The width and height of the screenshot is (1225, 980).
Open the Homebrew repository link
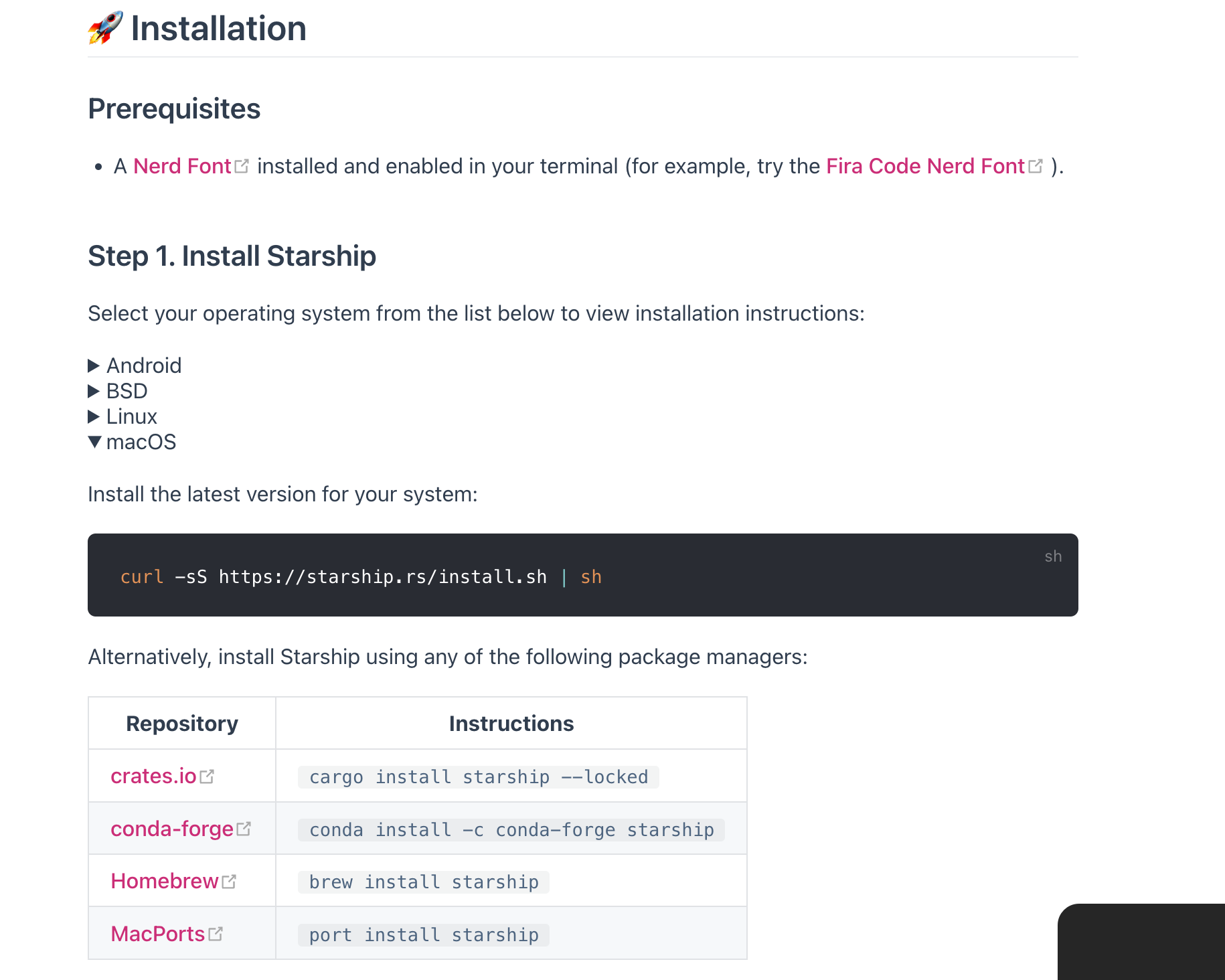[165, 881]
